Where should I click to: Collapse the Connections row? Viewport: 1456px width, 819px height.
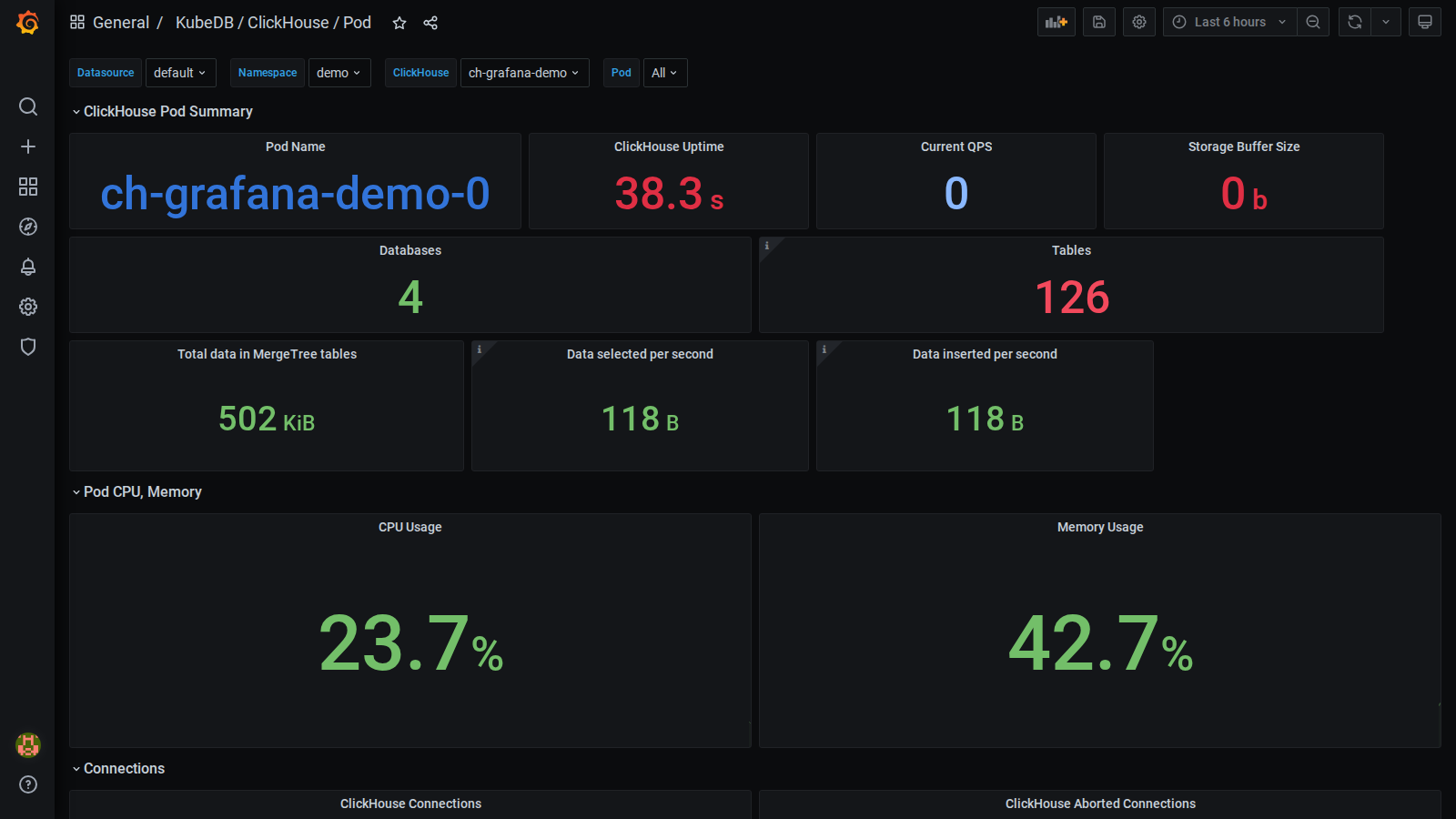118,768
